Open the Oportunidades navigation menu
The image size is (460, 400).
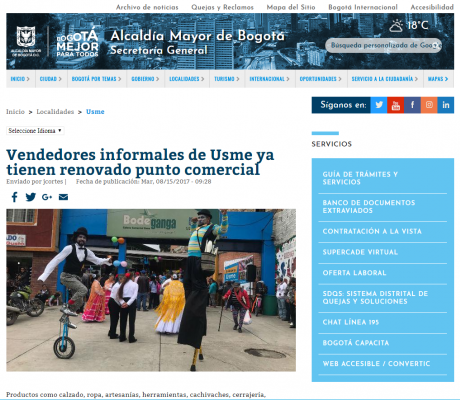(321, 79)
